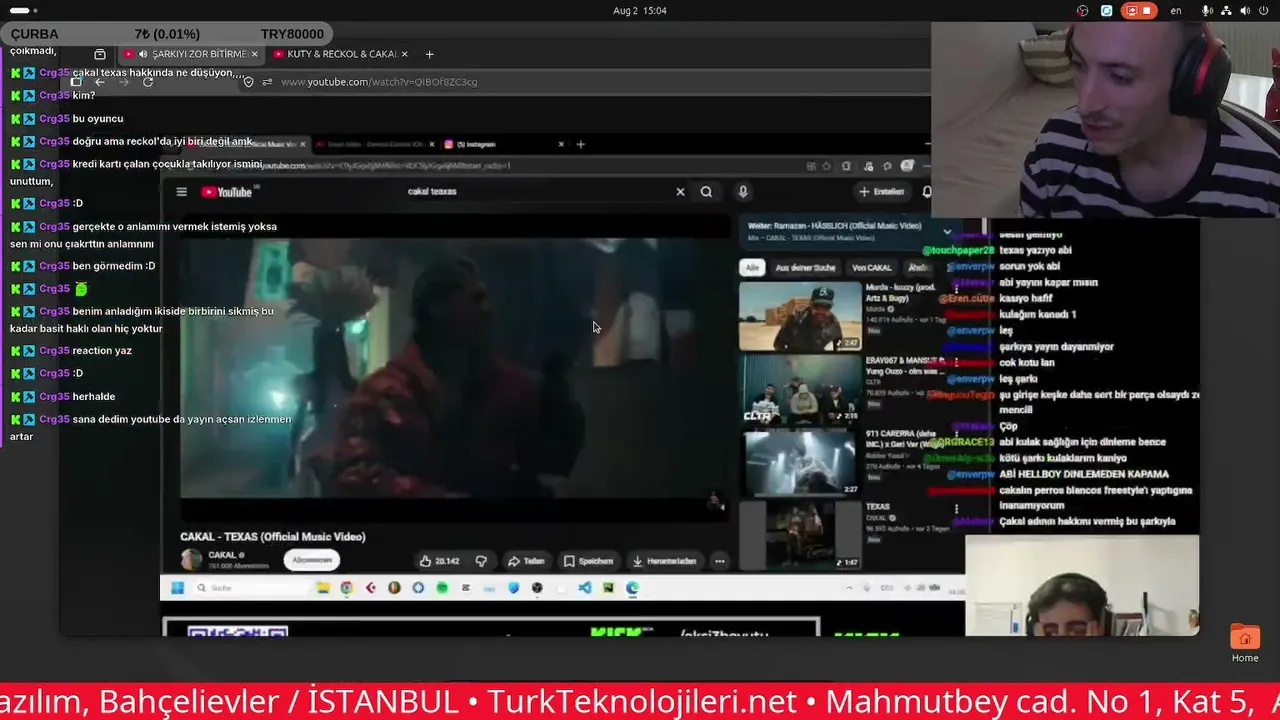Screen dimensions: 1280x720
Task: Open the clock showing Aug 2 15:04
Action: point(640,11)
